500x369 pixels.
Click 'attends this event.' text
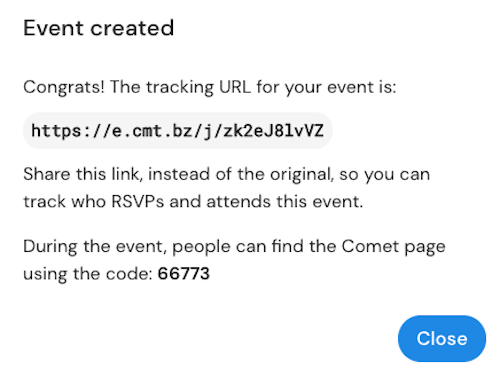click(x=285, y=202)
